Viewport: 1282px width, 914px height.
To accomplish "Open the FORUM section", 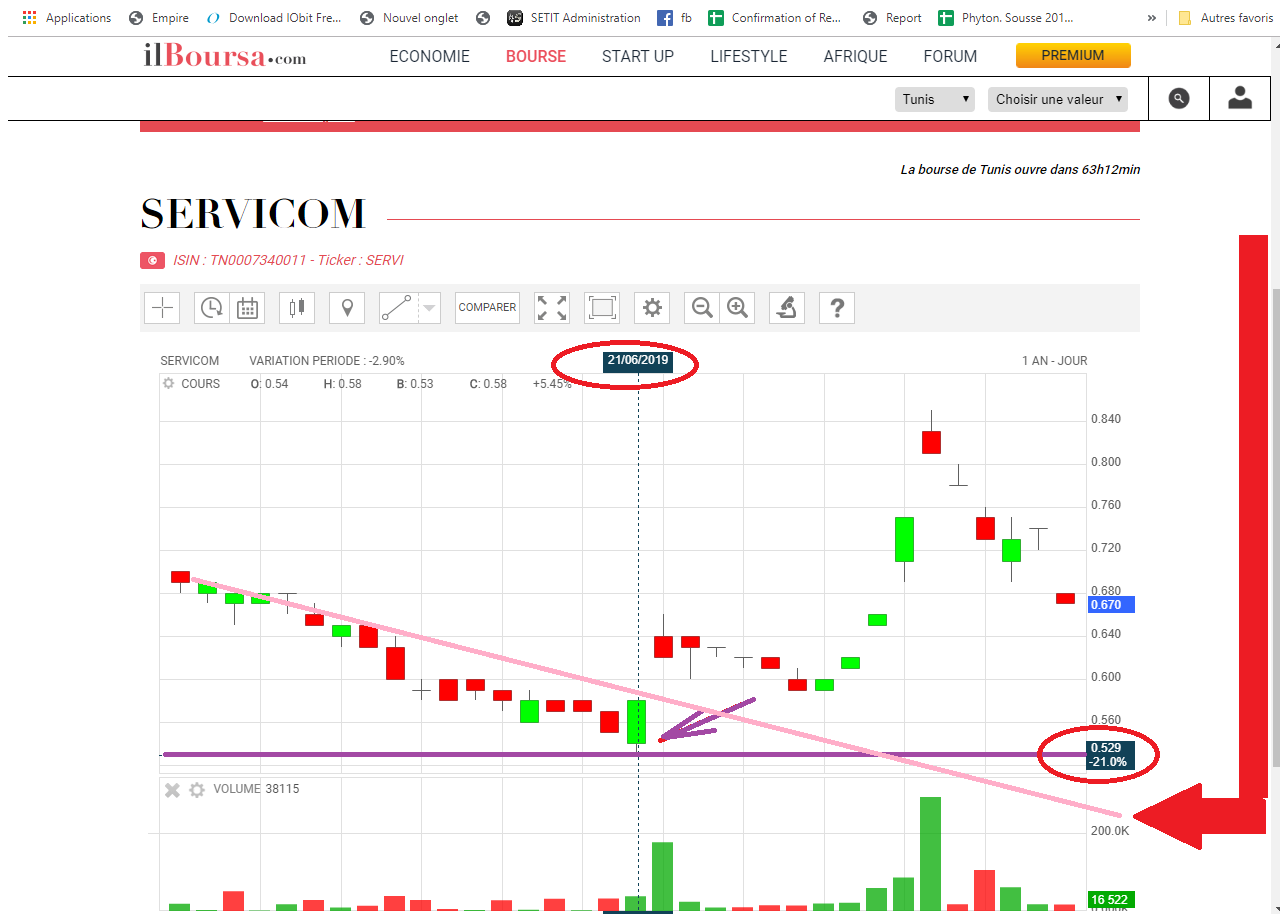I will click(950, 56).
